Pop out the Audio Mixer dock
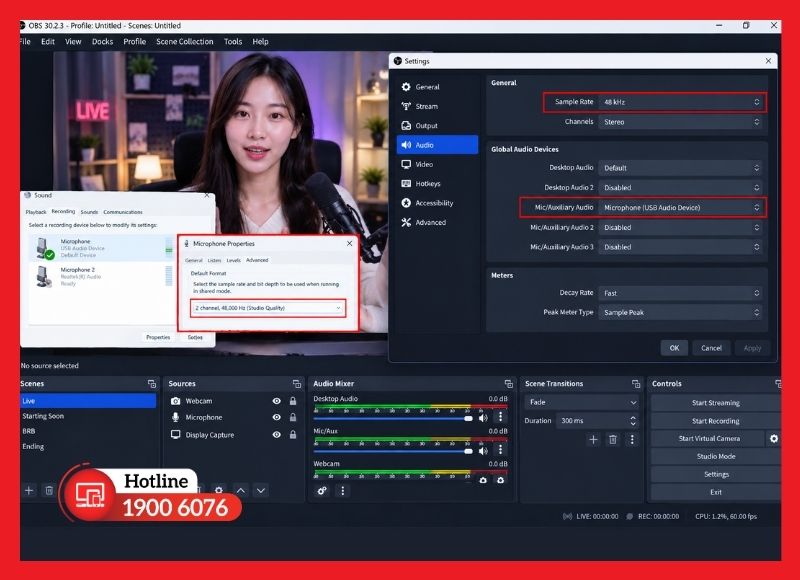The image size is (800, 580). (509, 384)
